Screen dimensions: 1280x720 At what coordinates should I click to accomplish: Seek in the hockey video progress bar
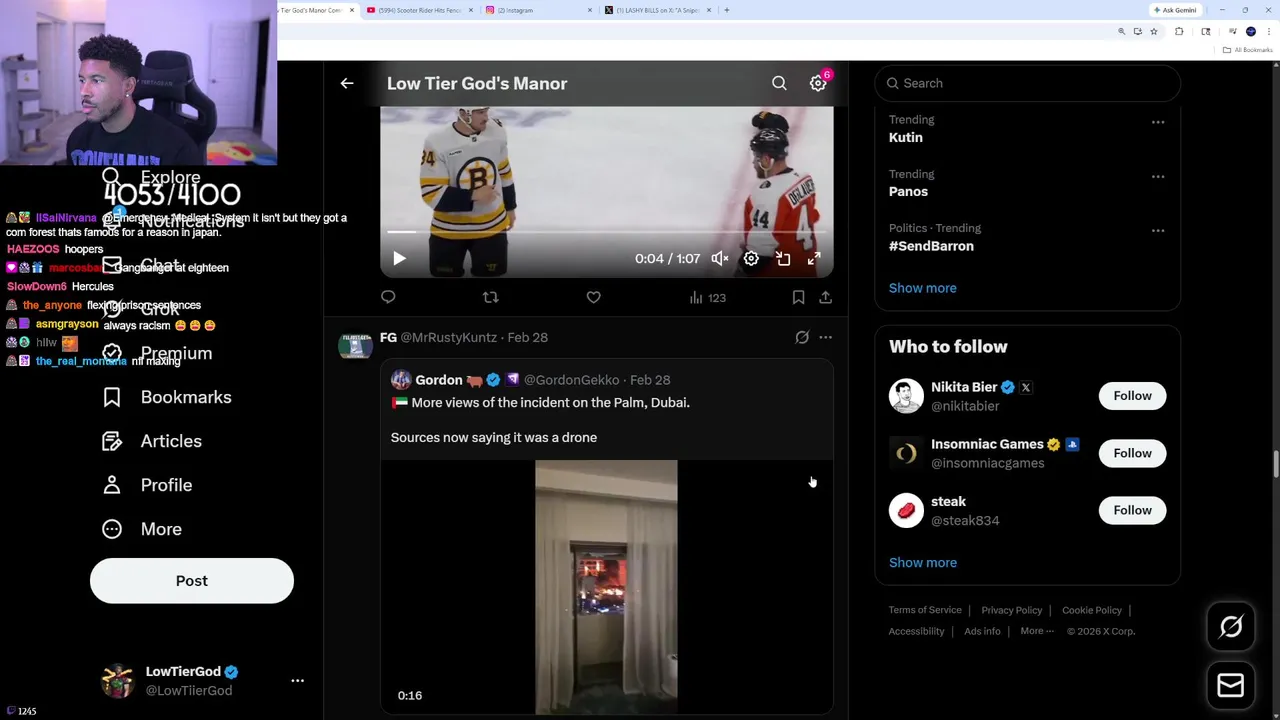coord(606,232)
